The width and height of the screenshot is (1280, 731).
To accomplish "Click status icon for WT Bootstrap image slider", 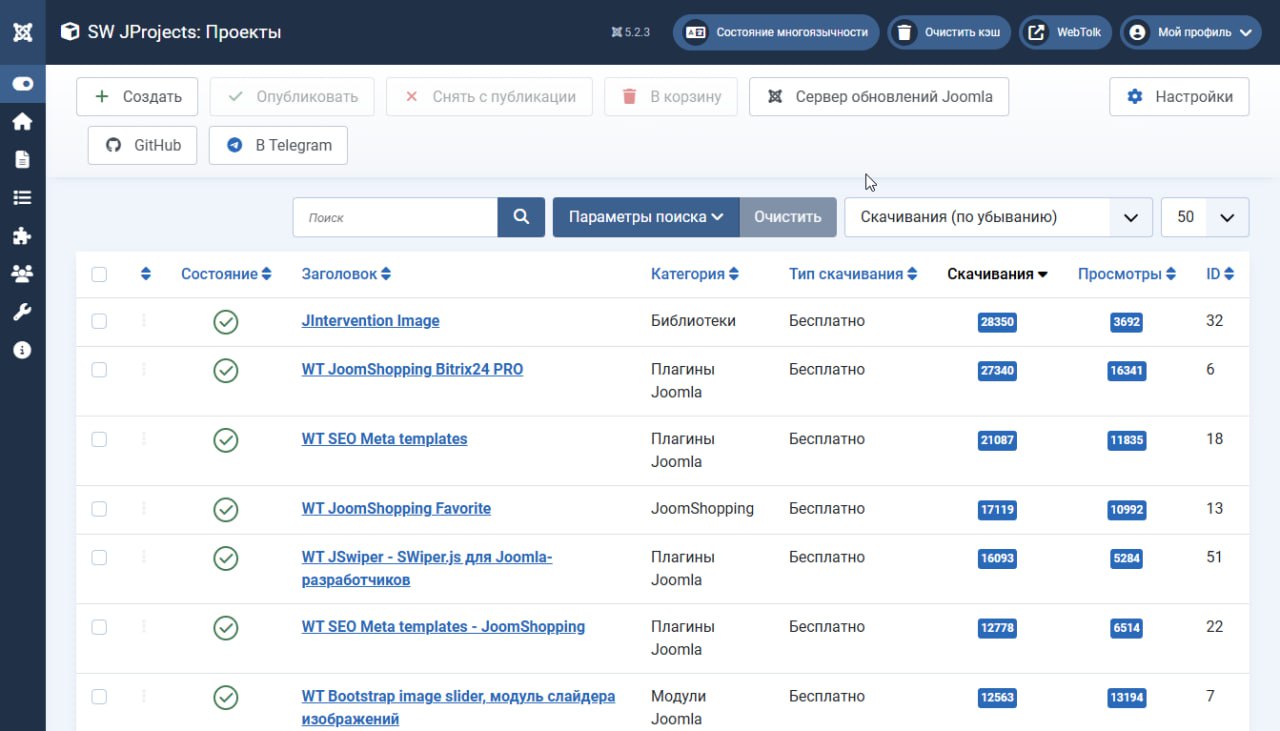I will pyautogui.click(x=226, y=697).
